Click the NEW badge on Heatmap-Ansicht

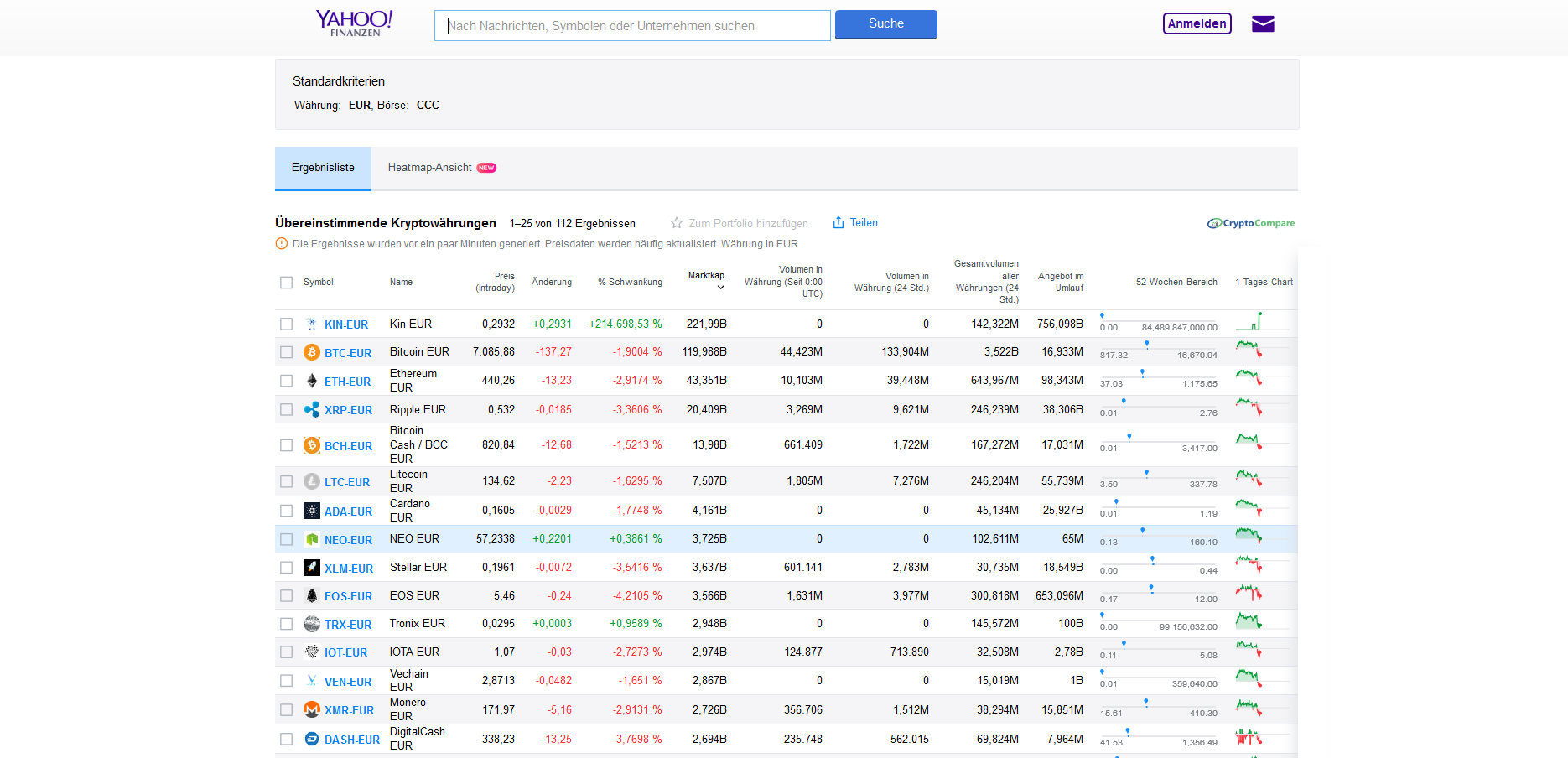[486, 168]
